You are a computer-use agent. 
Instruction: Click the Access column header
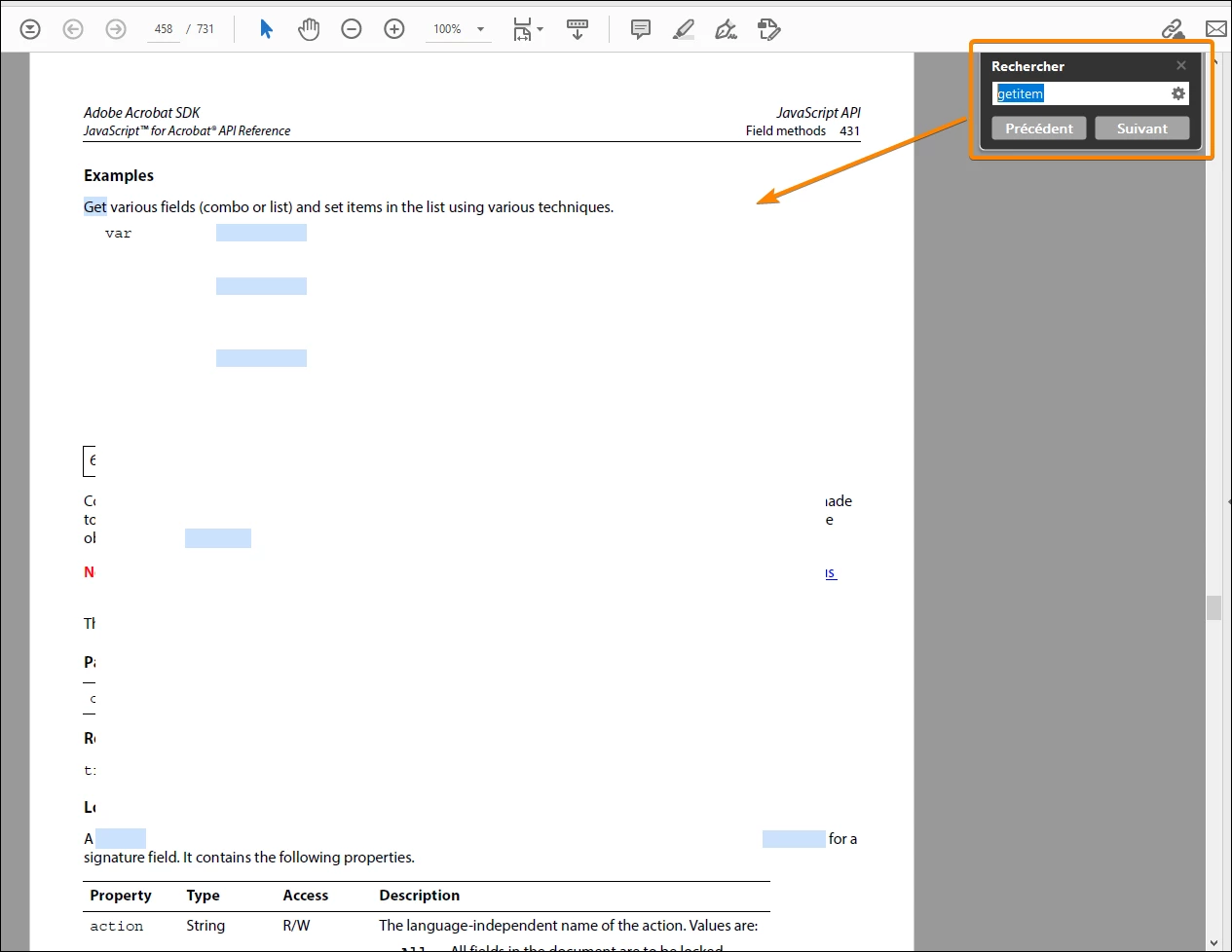306,896
